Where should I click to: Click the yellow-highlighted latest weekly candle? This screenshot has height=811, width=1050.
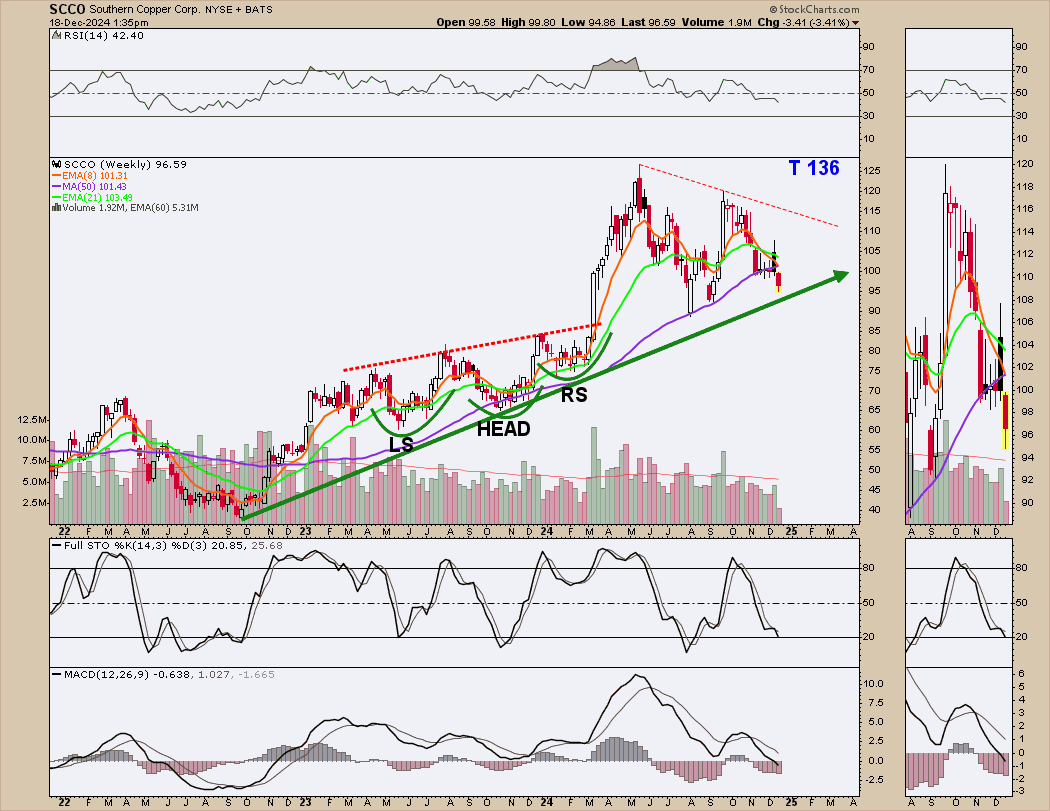[x=779, y=281]
